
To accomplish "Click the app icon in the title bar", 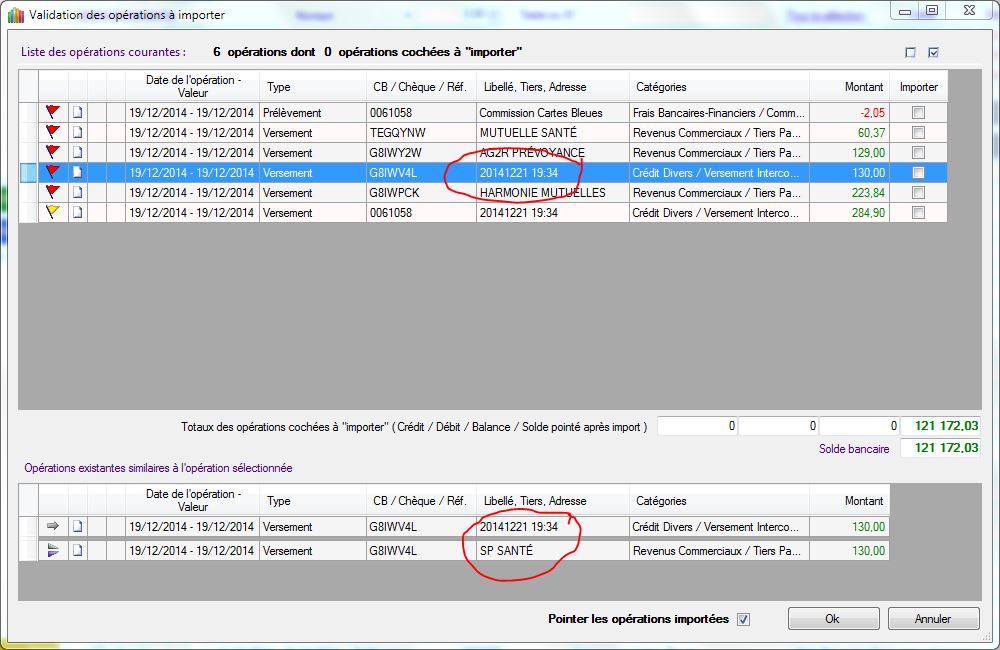I will (x=15, y=15).
